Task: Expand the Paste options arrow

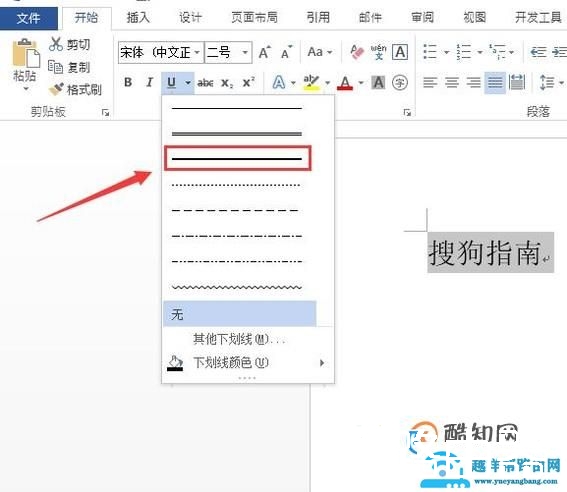Action: click(26, 89)
